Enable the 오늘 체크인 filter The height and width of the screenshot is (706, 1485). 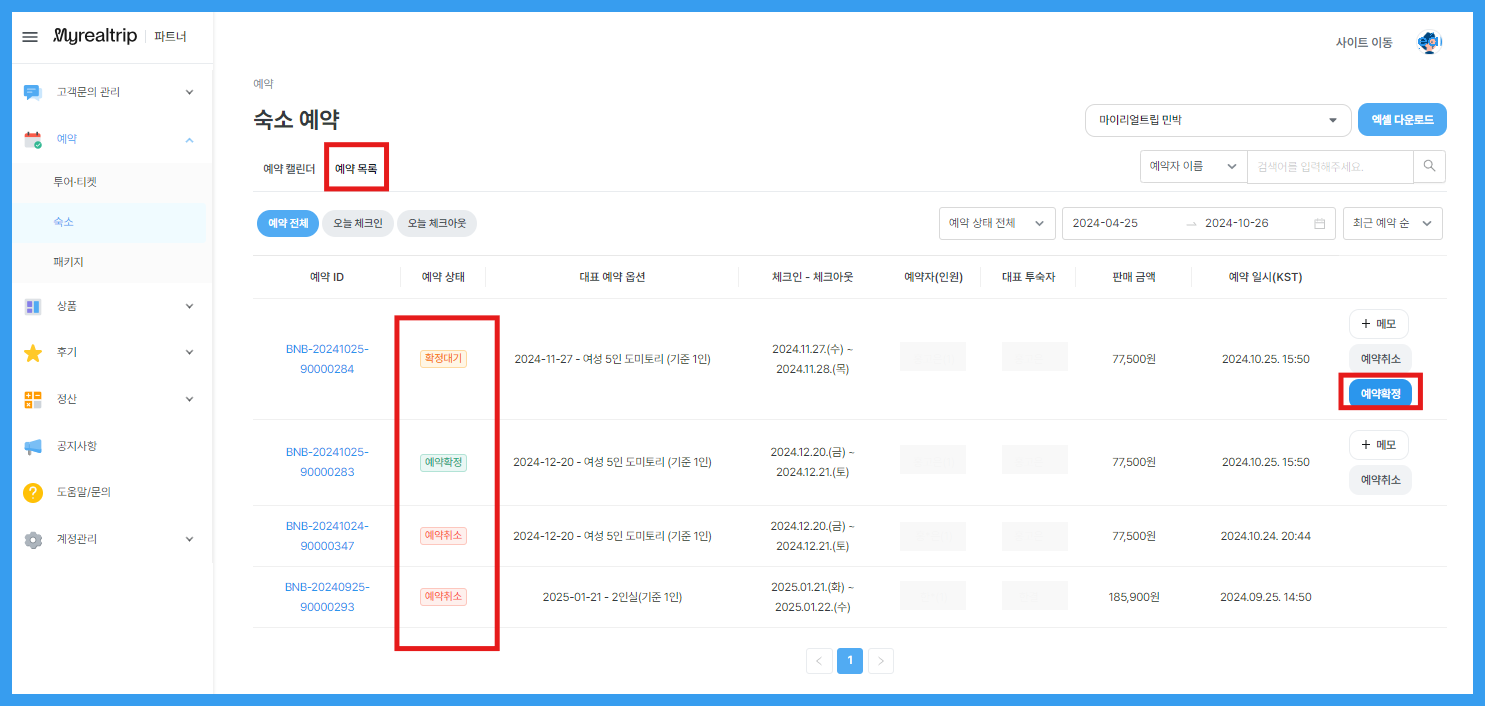point(357,223)
